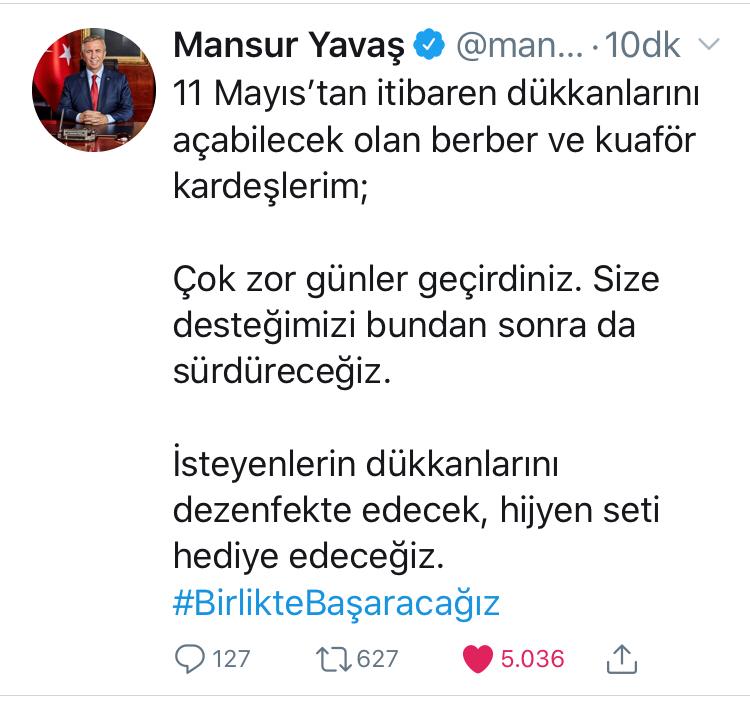This screenshot has height=704, width=750.
Task: Unlike the tweet via the red heart
Action: [478, 659]
